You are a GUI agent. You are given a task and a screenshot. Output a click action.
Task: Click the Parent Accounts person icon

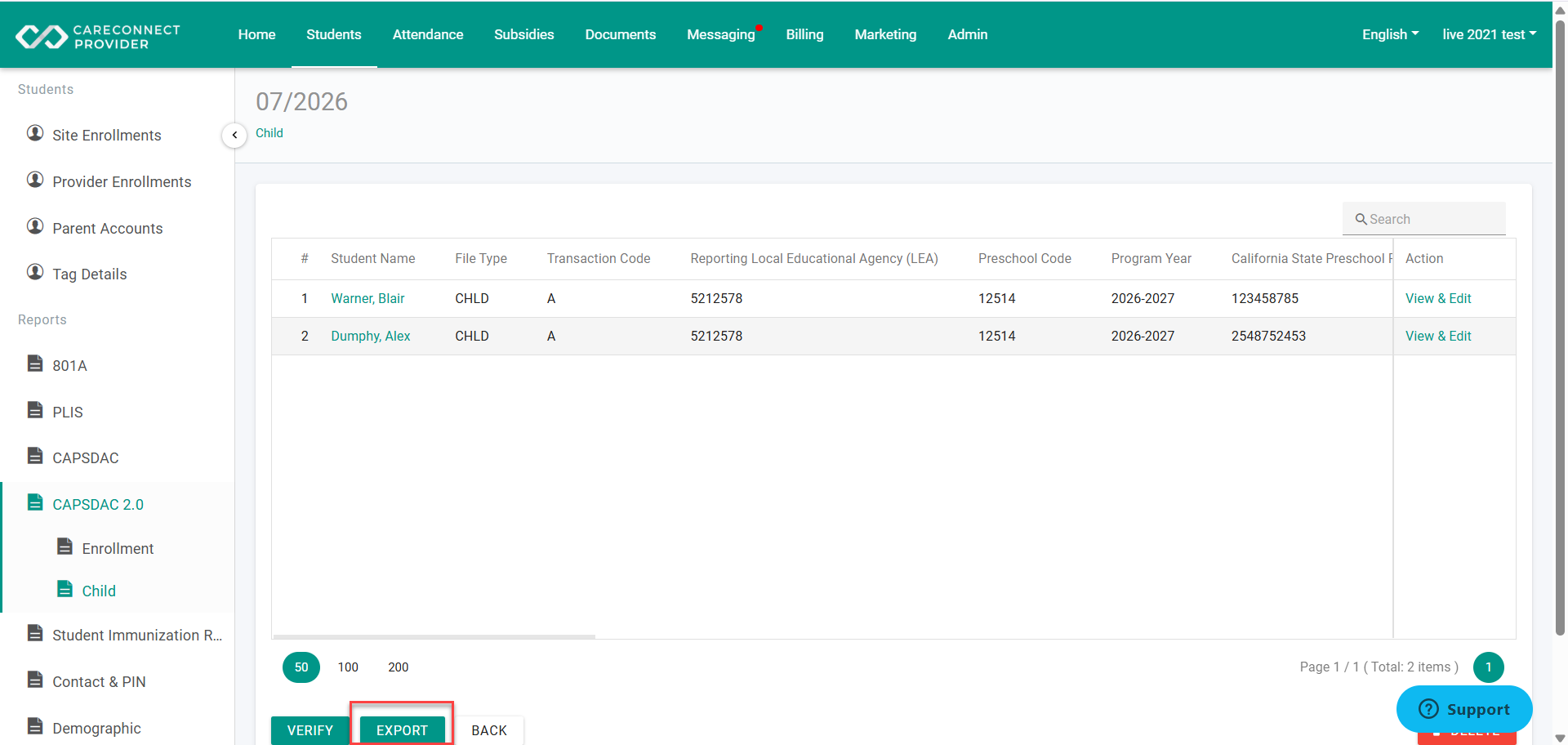coord(35,225)
